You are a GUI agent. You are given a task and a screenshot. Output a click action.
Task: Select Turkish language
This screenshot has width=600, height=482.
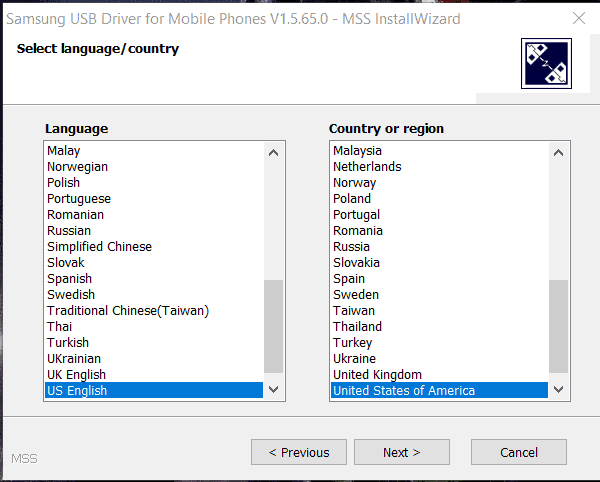[154, 343]
